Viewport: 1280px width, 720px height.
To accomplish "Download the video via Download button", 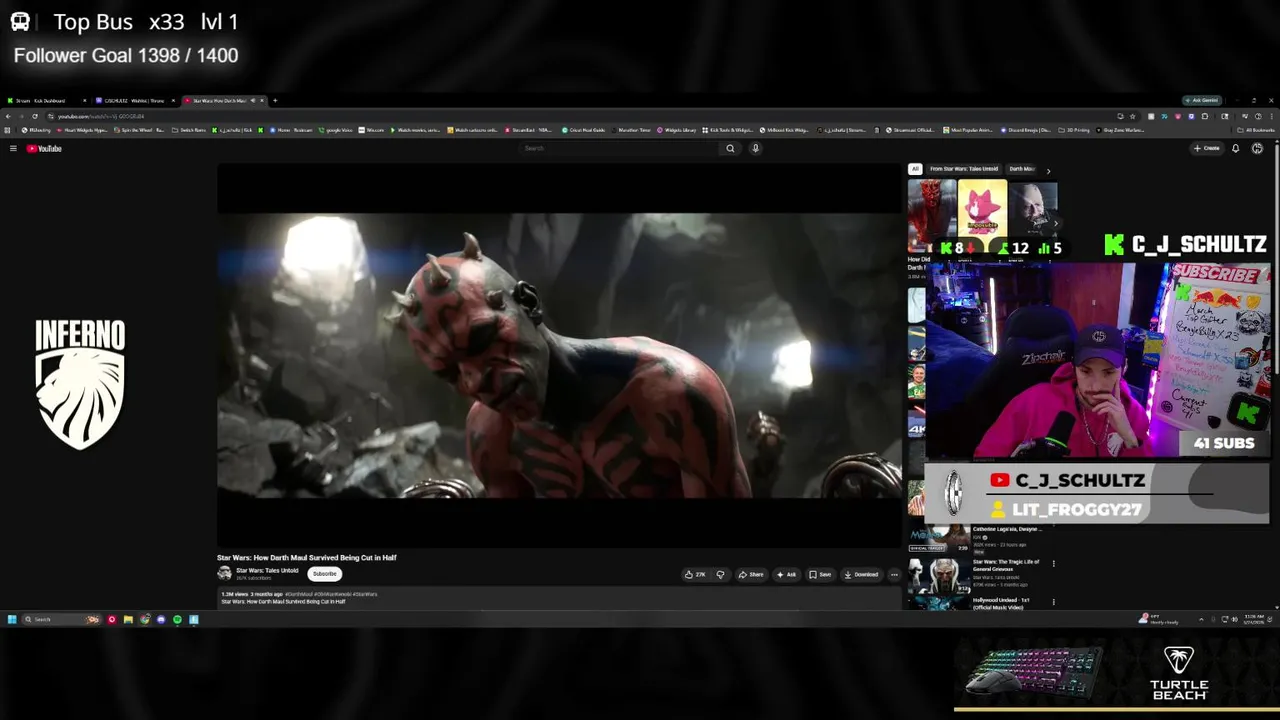I will point(861,574).
